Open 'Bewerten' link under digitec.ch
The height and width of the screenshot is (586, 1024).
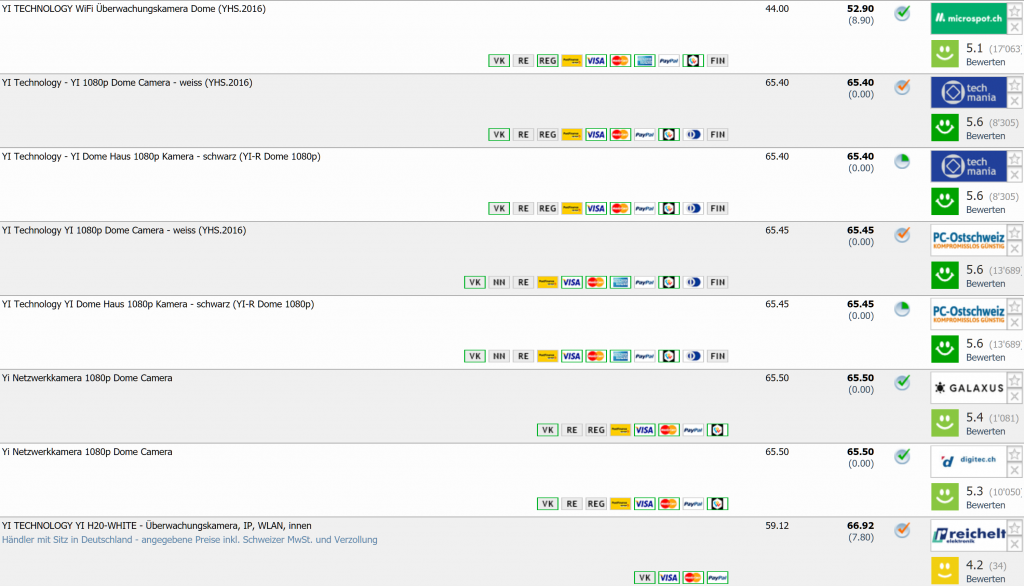pyautogui.click(x=985, y=505)
